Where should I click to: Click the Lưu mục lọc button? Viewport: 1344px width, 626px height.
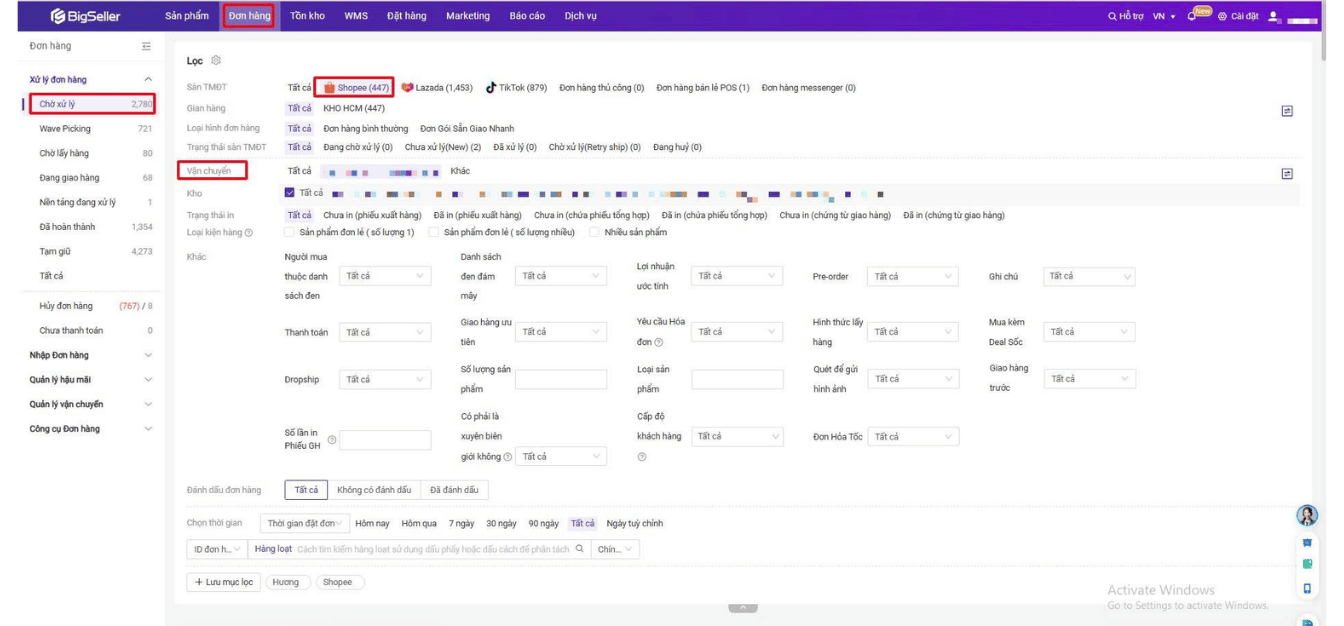[223, 582]
